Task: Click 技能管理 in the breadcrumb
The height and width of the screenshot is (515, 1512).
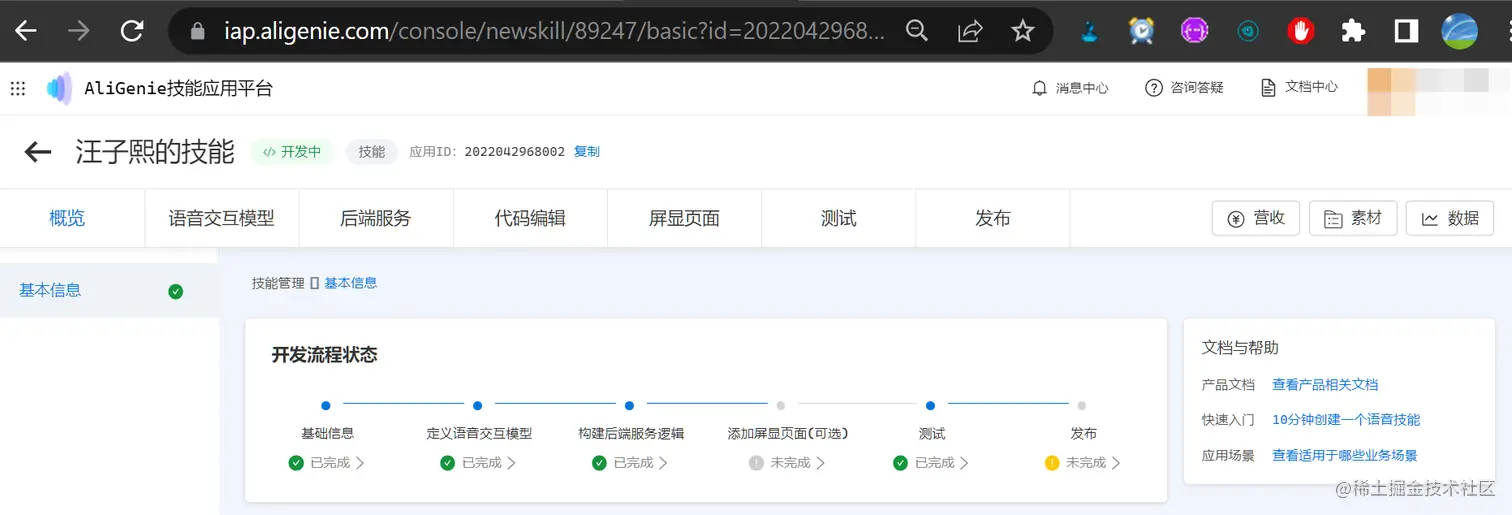Action: [278, 283]
